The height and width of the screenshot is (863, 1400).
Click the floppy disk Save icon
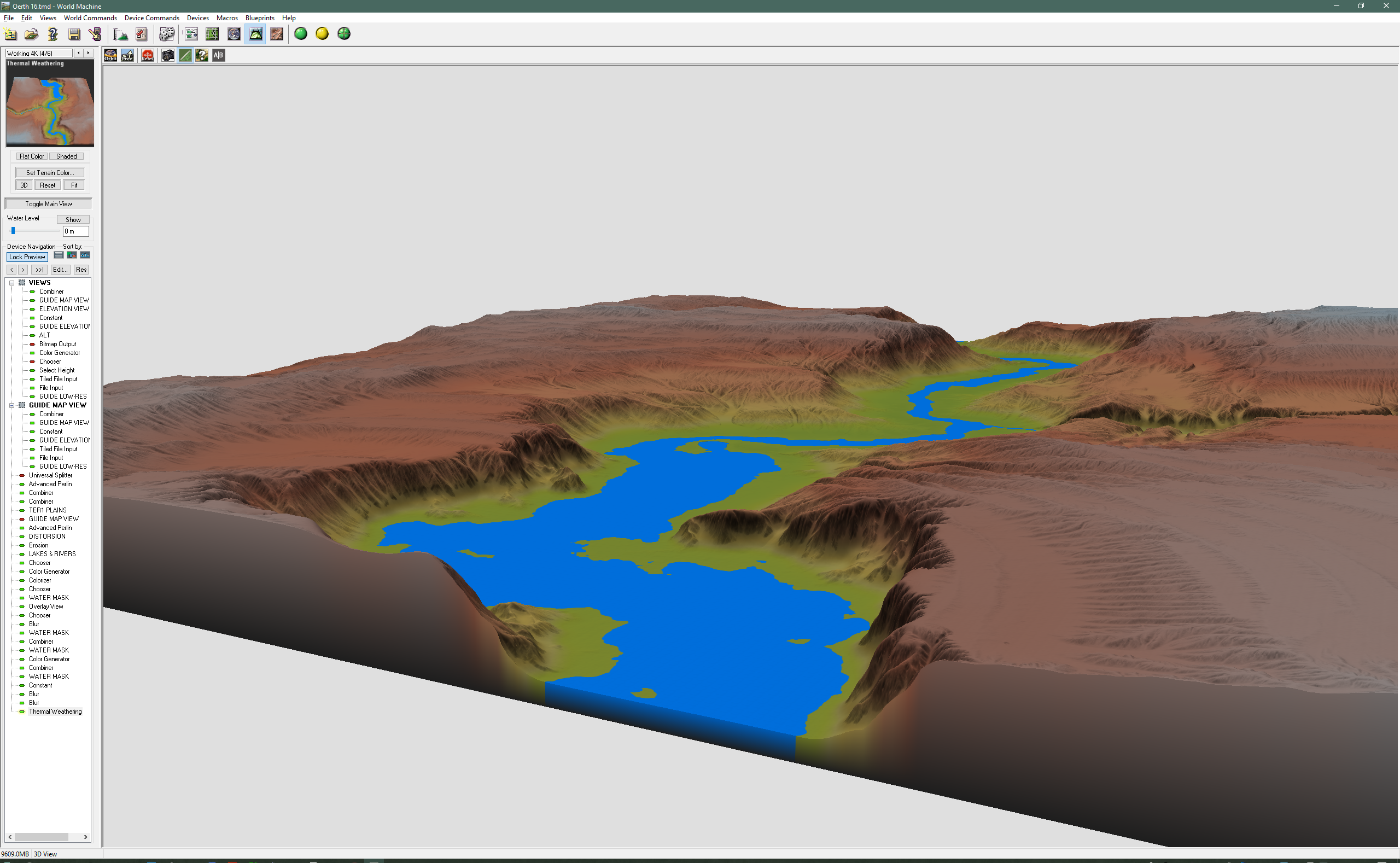74,34
